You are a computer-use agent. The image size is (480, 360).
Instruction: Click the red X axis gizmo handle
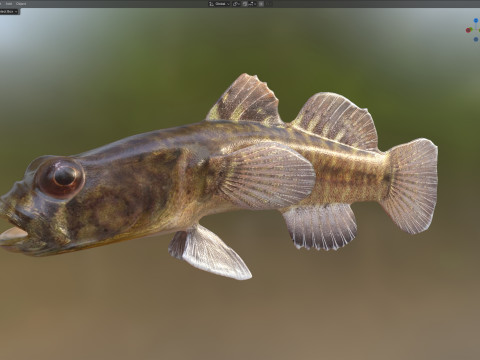(x=468, y=30)
